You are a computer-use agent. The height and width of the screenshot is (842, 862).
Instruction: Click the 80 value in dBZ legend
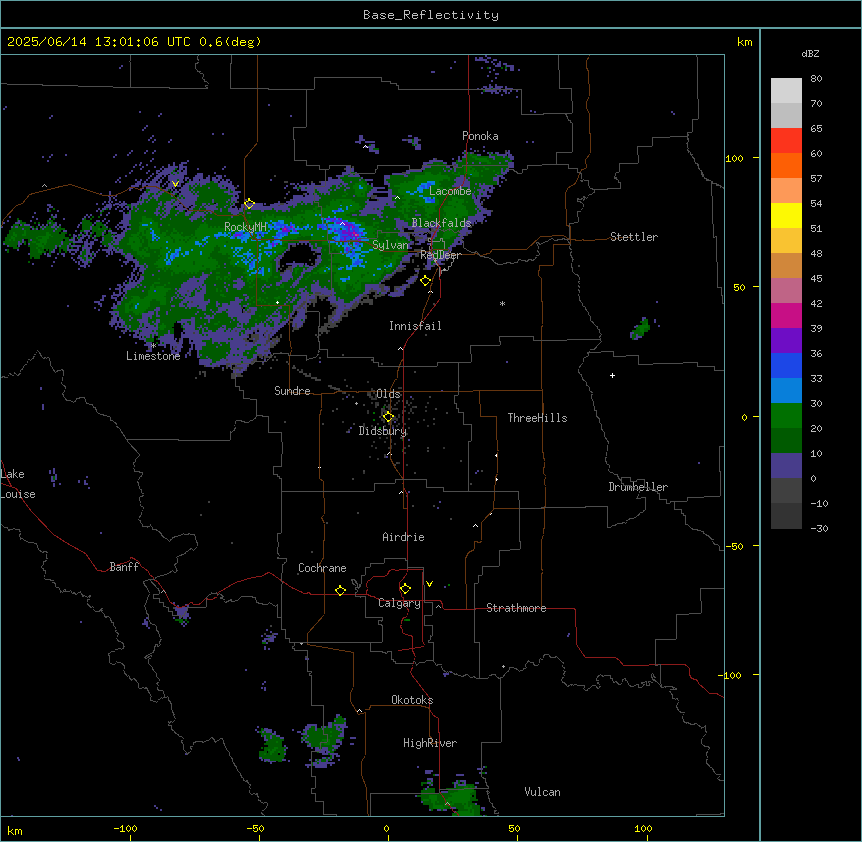[x=816, y=79]
